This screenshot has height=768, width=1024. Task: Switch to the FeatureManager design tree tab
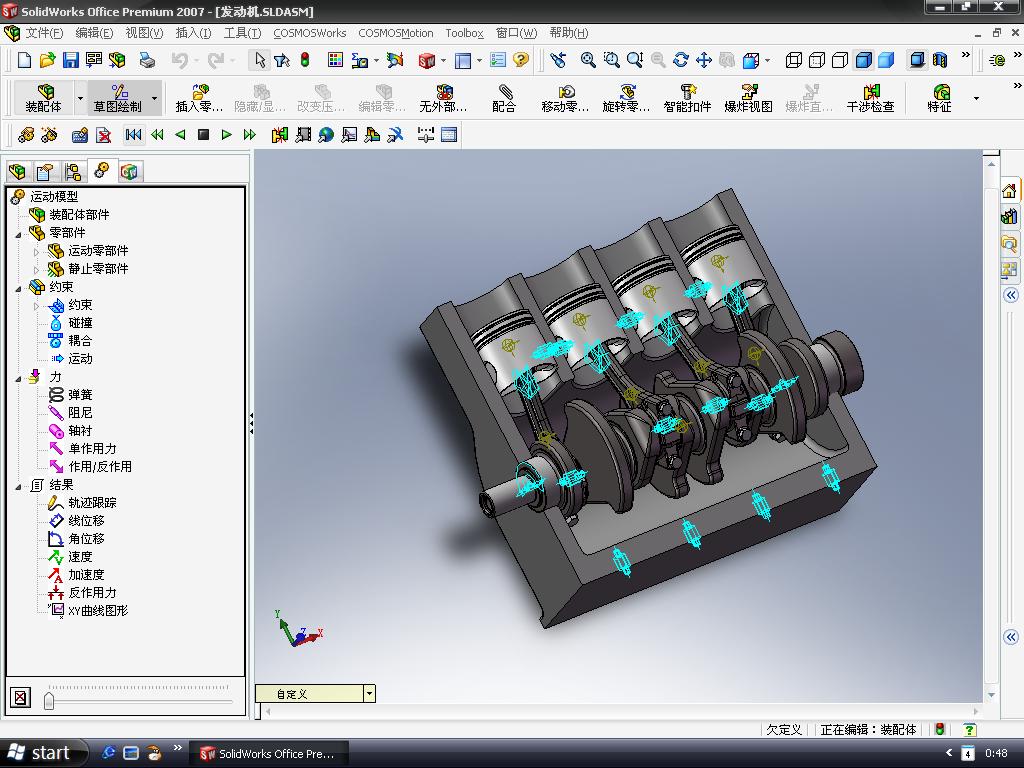tap(17, 172)
